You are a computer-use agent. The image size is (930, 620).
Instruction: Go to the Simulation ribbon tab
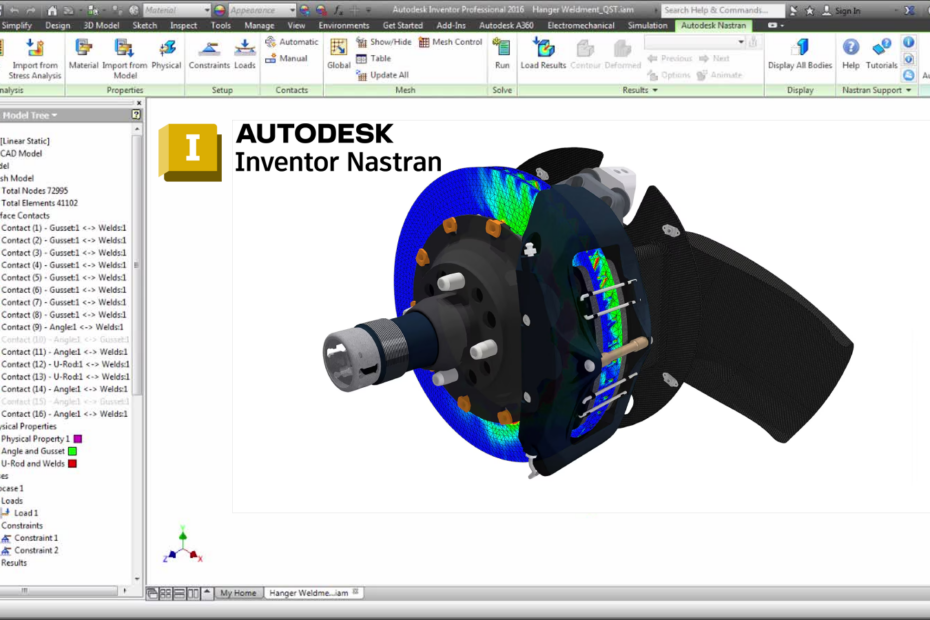tap(647, 26)
